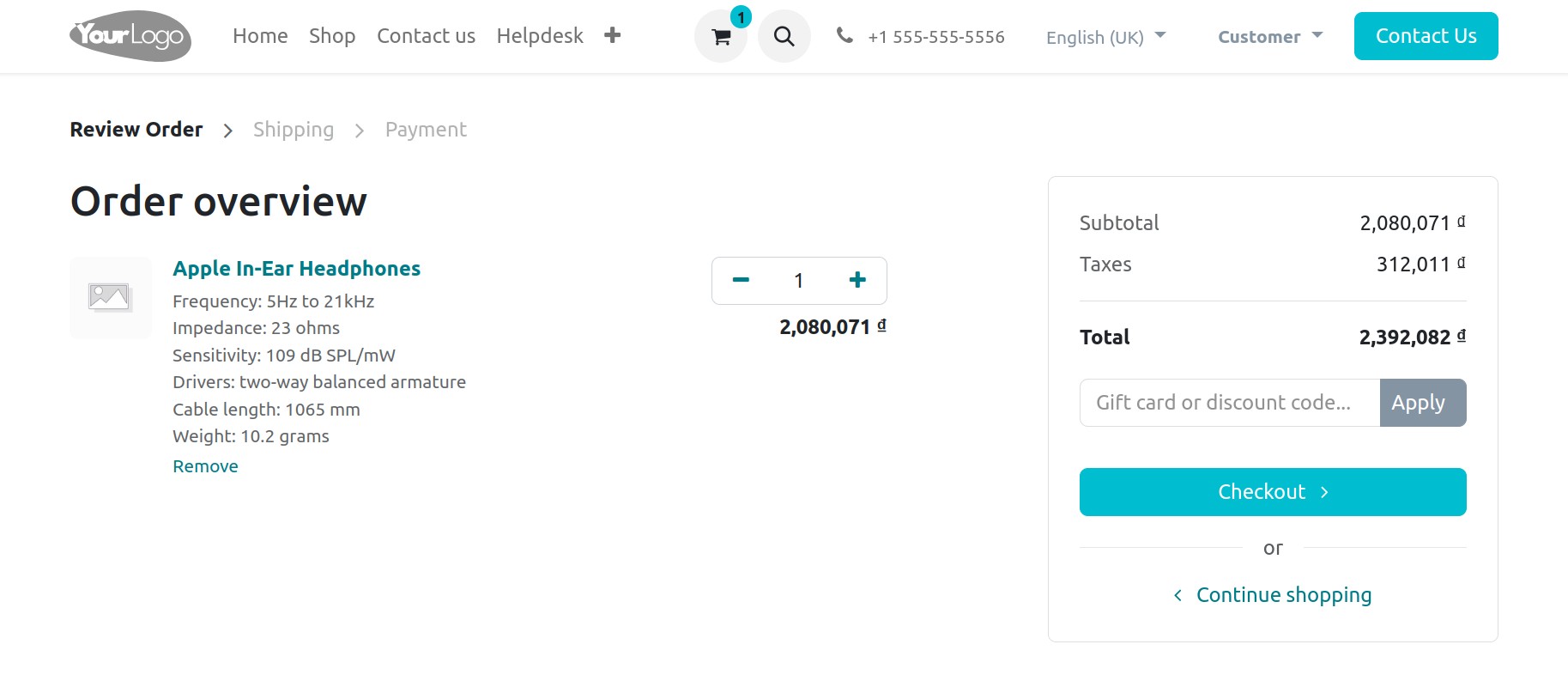Click the Sensitivity: 109 dB SPL/mW text

tap(284, 356)
